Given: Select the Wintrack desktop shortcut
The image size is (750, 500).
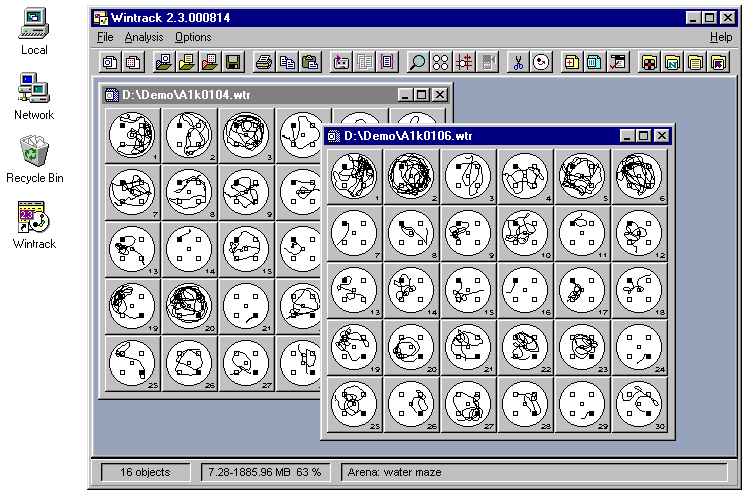Looking at the screenshot, I should tap(34, 225).
